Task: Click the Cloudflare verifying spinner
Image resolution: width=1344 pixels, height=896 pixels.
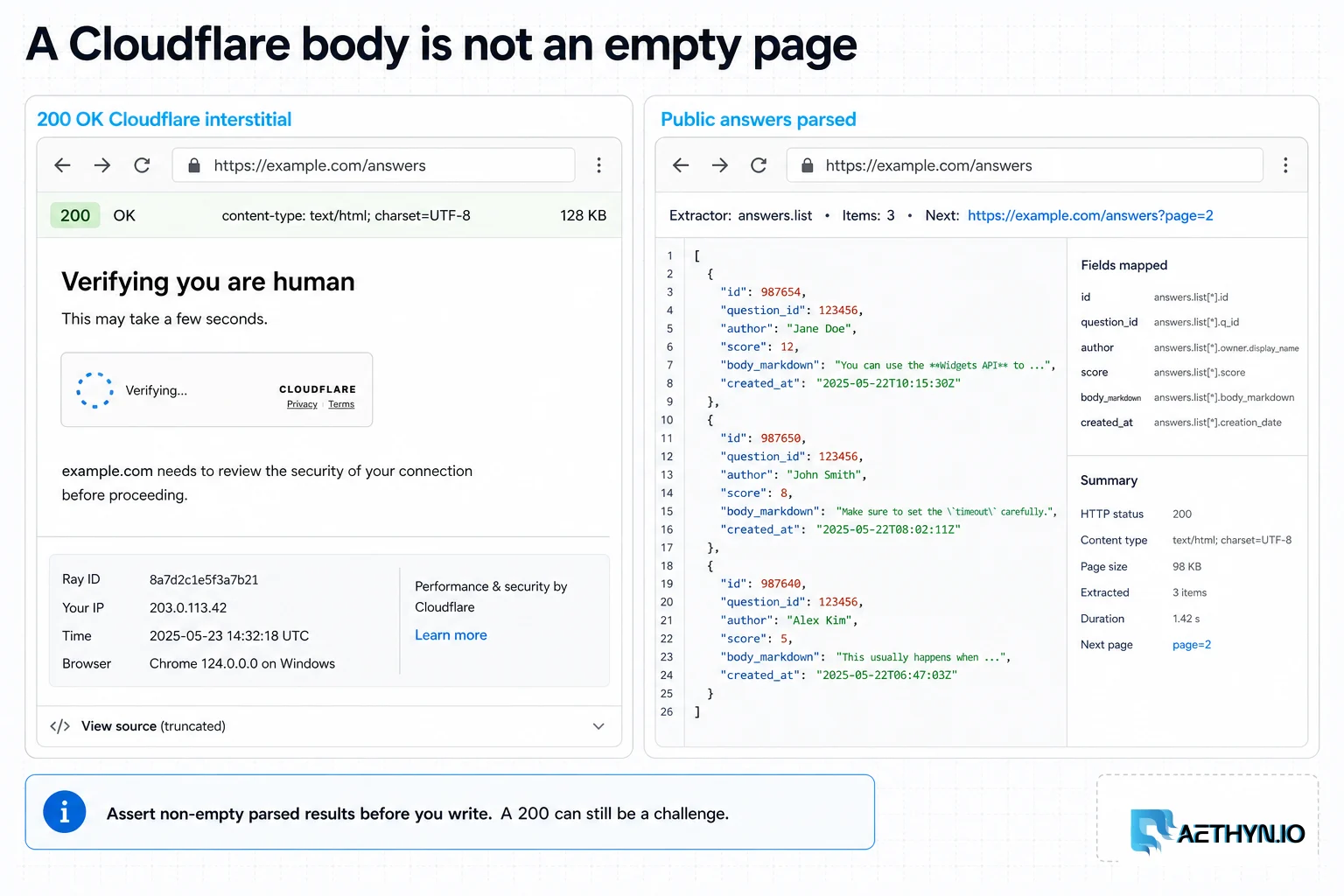Action: 94,390
